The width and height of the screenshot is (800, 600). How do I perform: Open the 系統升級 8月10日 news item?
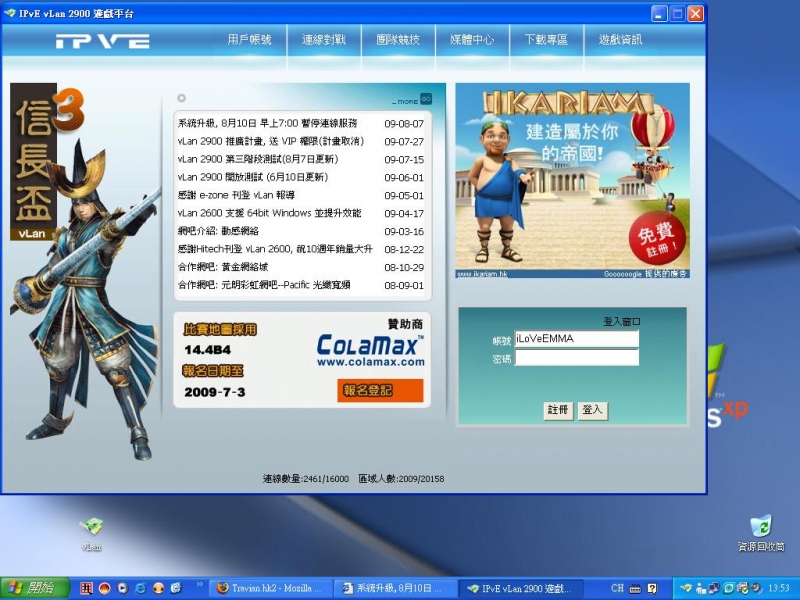(267, 123)
